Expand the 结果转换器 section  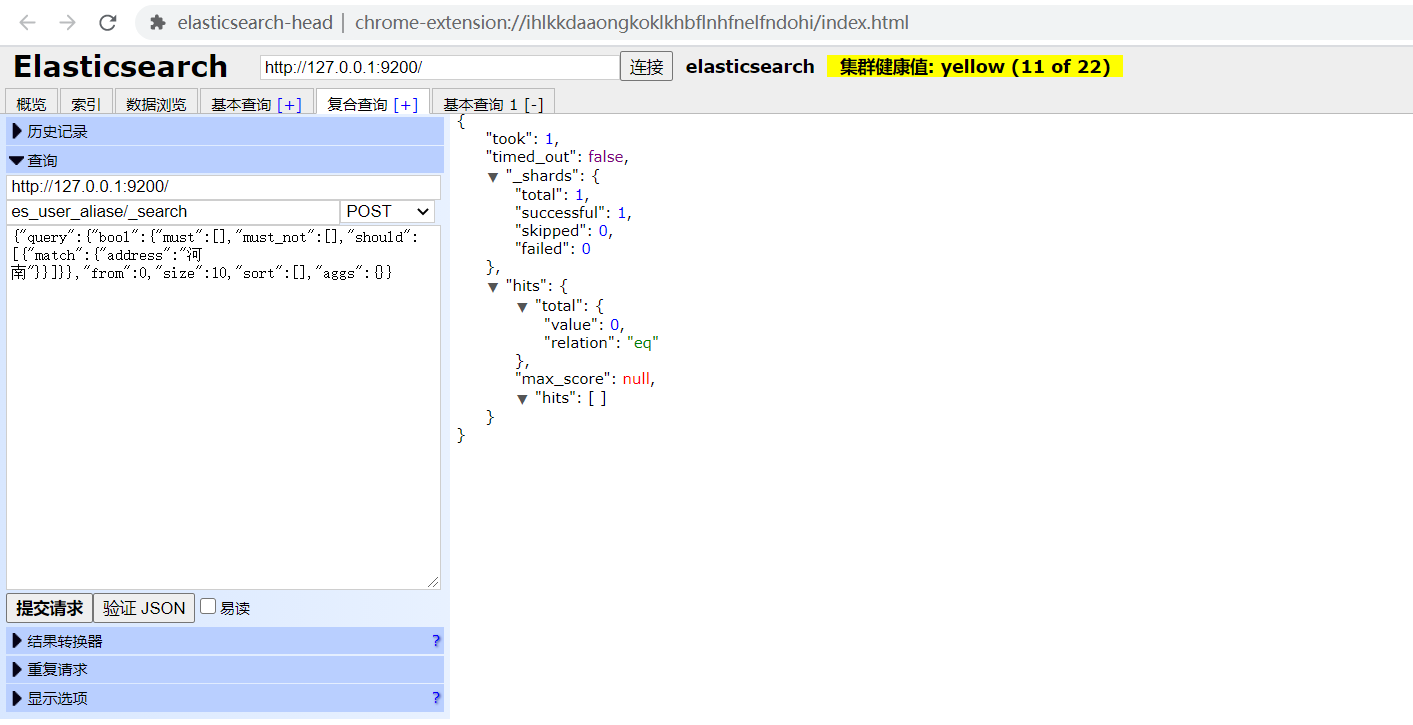(x=225, y=641)
